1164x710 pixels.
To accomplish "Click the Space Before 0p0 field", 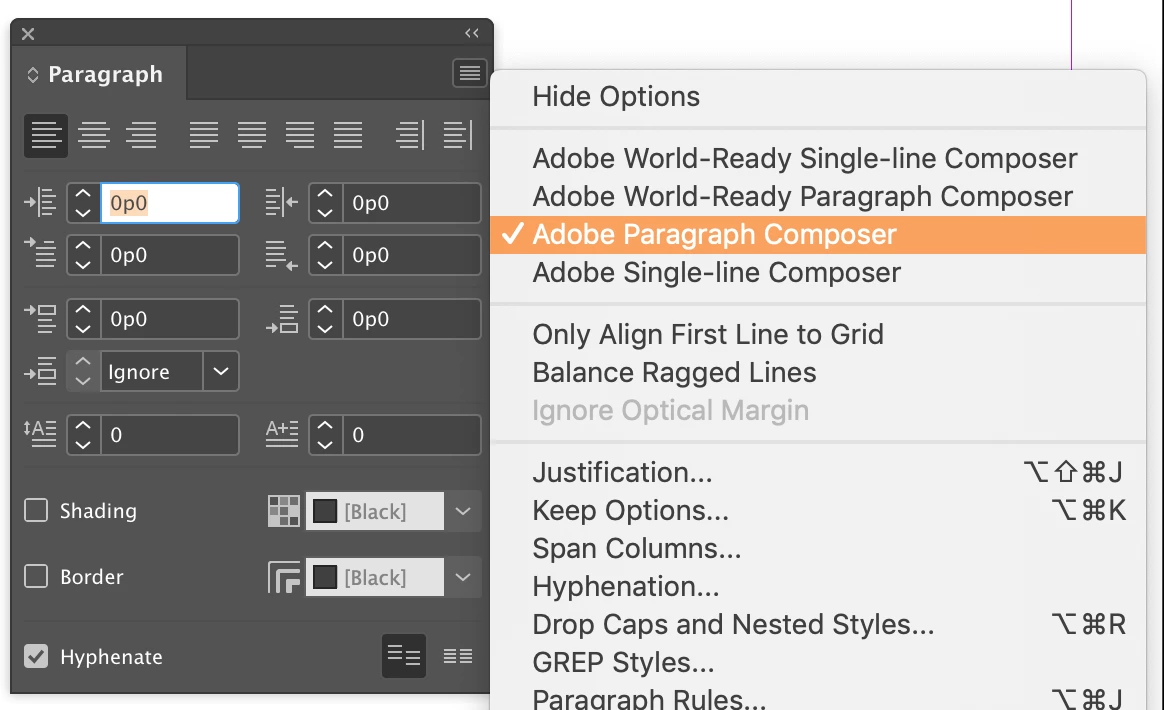I will tap(170, 319).
